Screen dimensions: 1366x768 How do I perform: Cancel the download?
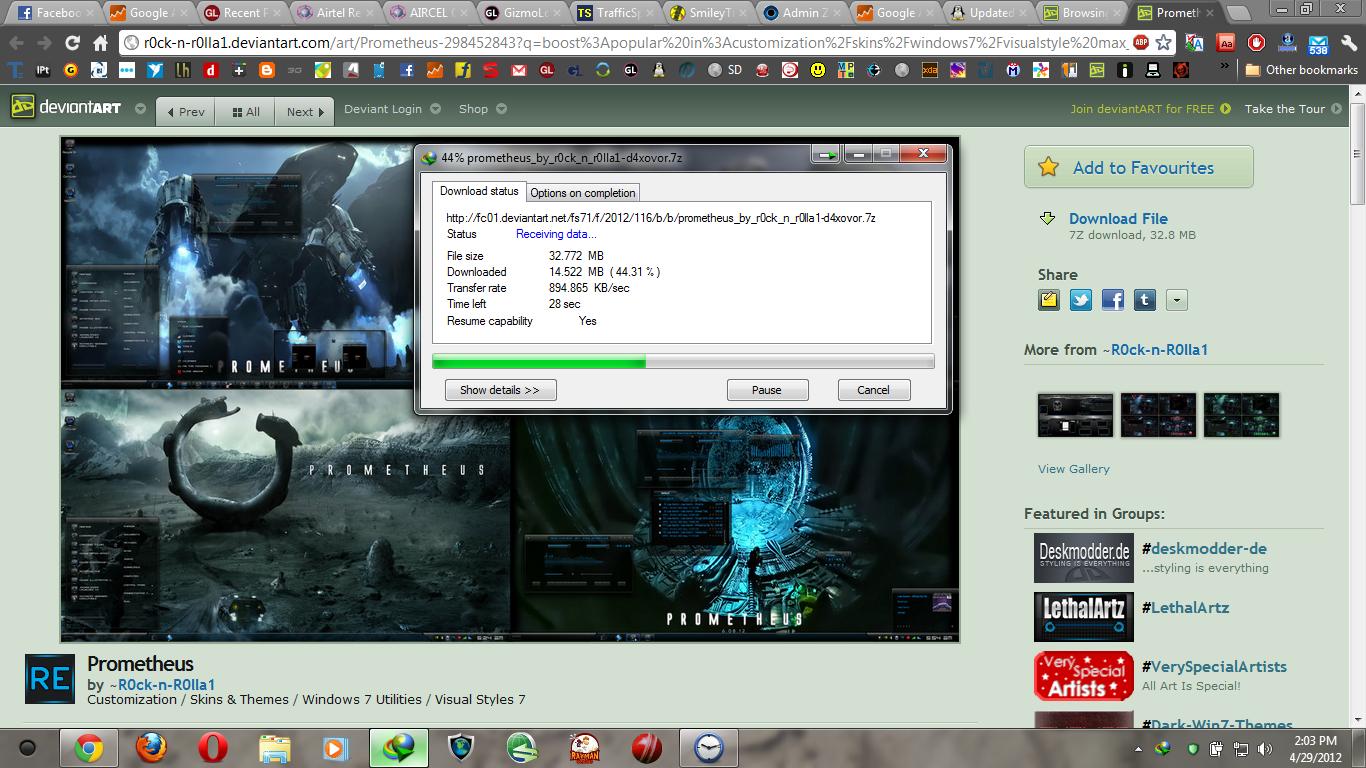[873, 390]
